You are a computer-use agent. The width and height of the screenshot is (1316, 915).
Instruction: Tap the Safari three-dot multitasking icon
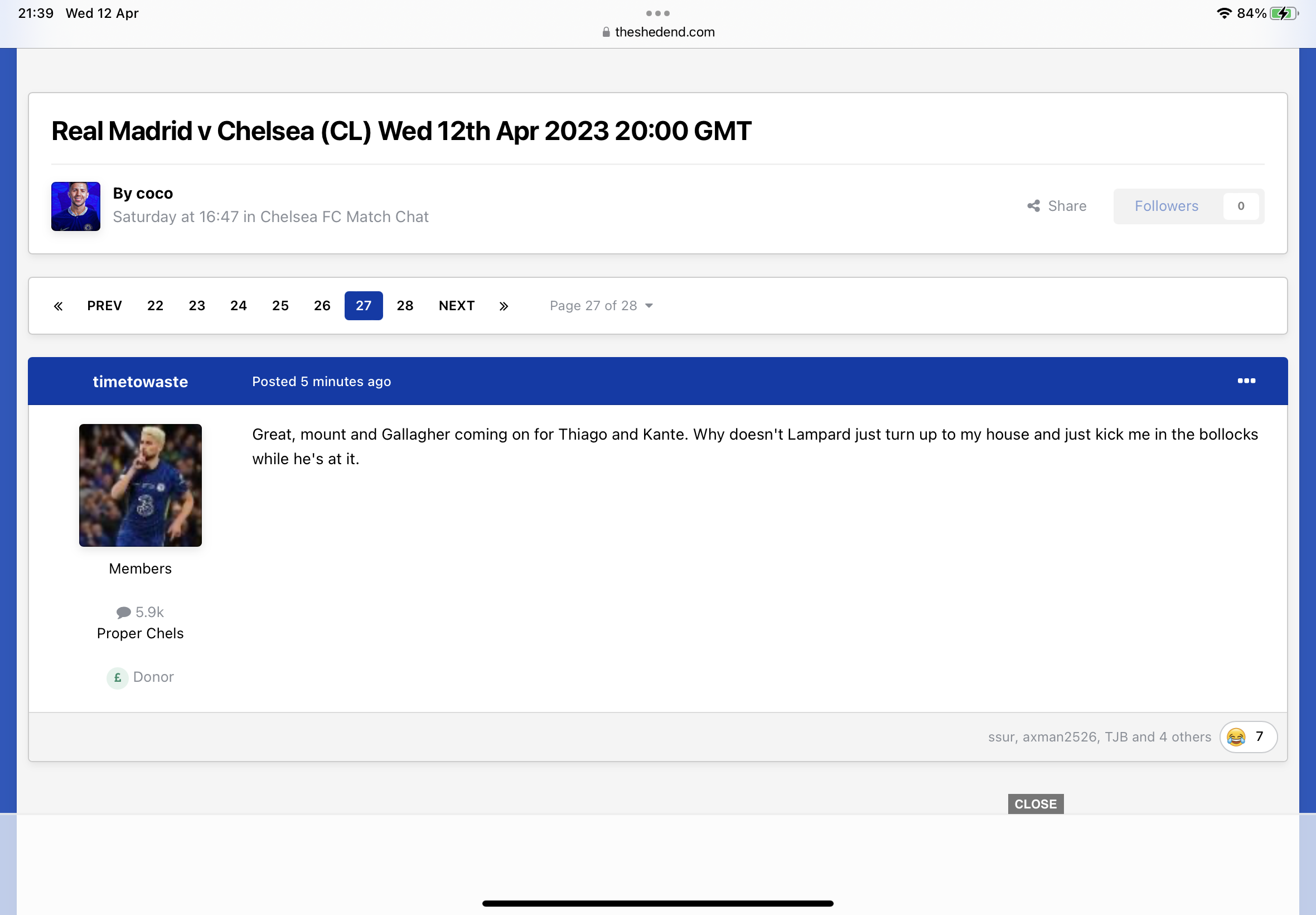657,13
